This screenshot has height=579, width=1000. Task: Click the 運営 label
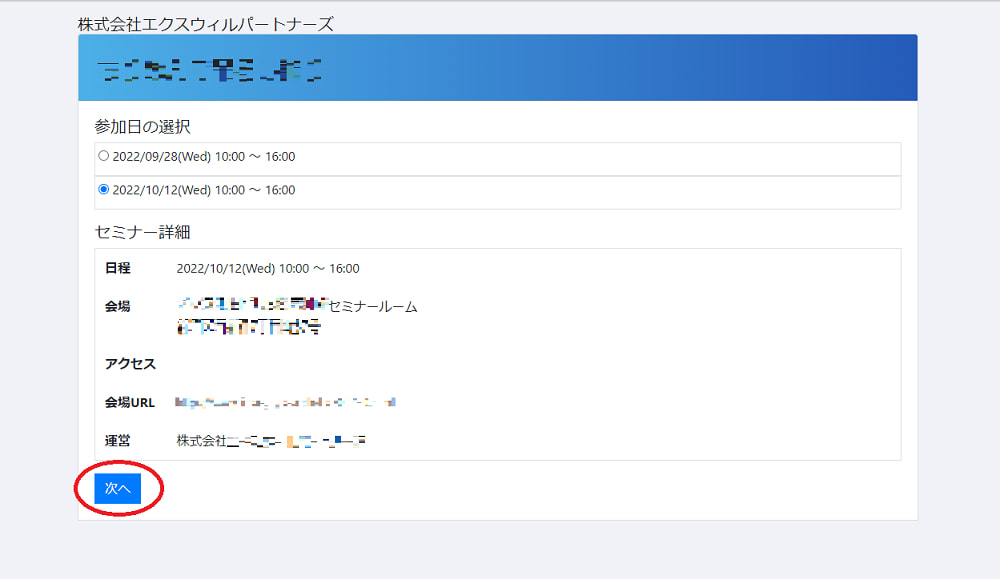[x=117, y=441]
